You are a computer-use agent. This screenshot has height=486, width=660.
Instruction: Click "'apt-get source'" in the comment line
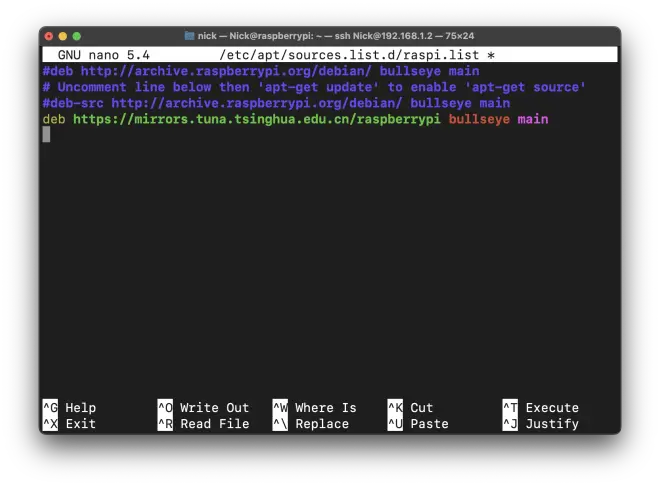point(525,87)
